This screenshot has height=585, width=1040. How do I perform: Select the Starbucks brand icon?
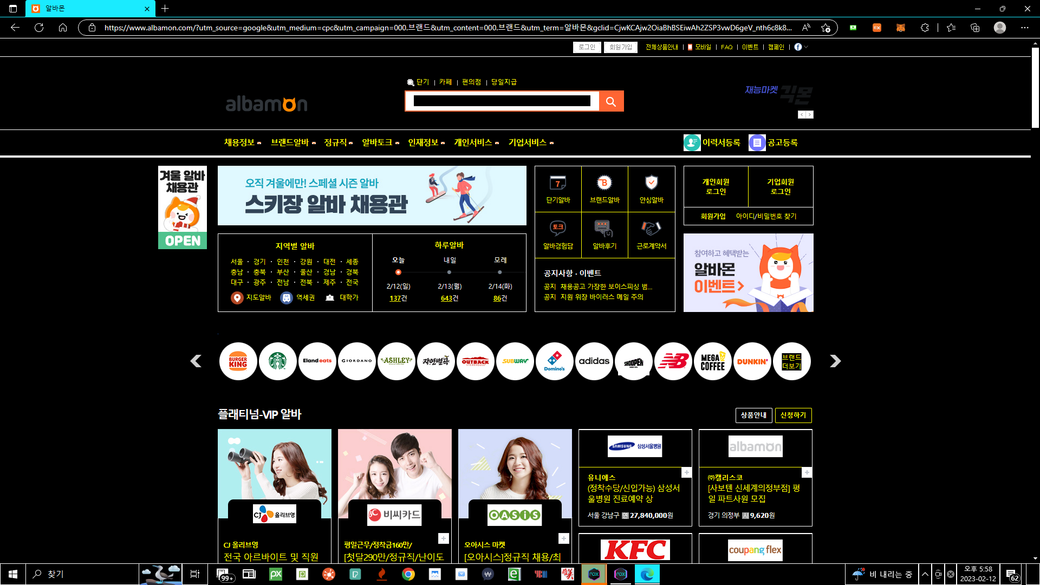[277, 361]
